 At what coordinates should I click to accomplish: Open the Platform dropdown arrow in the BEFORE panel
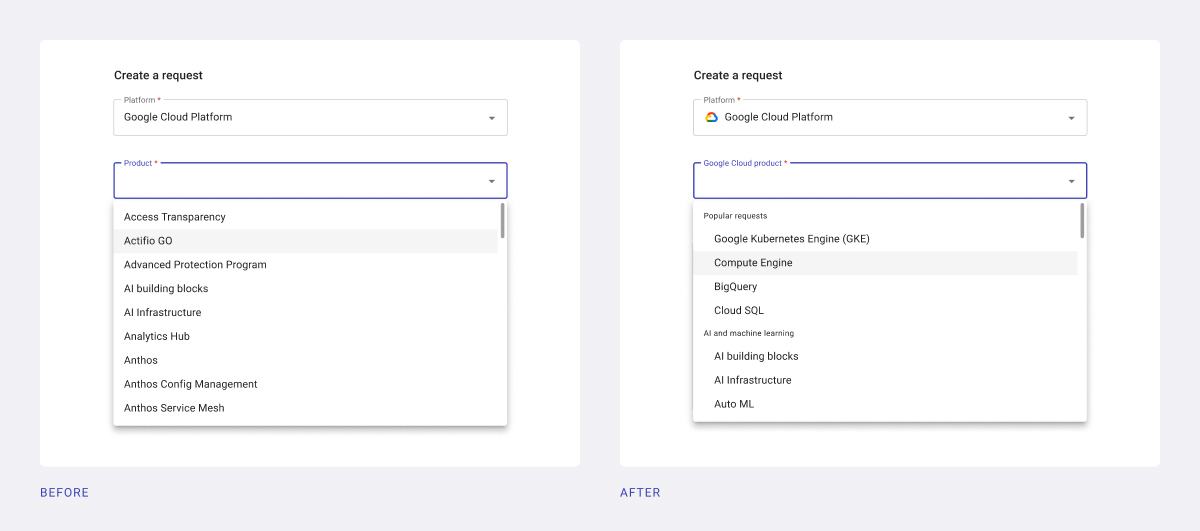point(492,118)
